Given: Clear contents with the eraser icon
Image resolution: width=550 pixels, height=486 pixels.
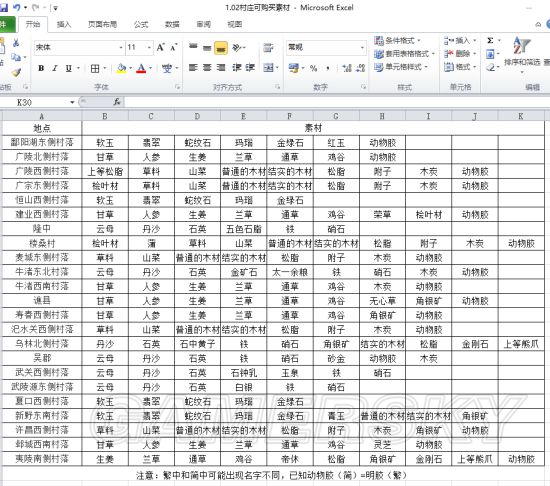Looking at the screenshot, I should tap(490, 67).
